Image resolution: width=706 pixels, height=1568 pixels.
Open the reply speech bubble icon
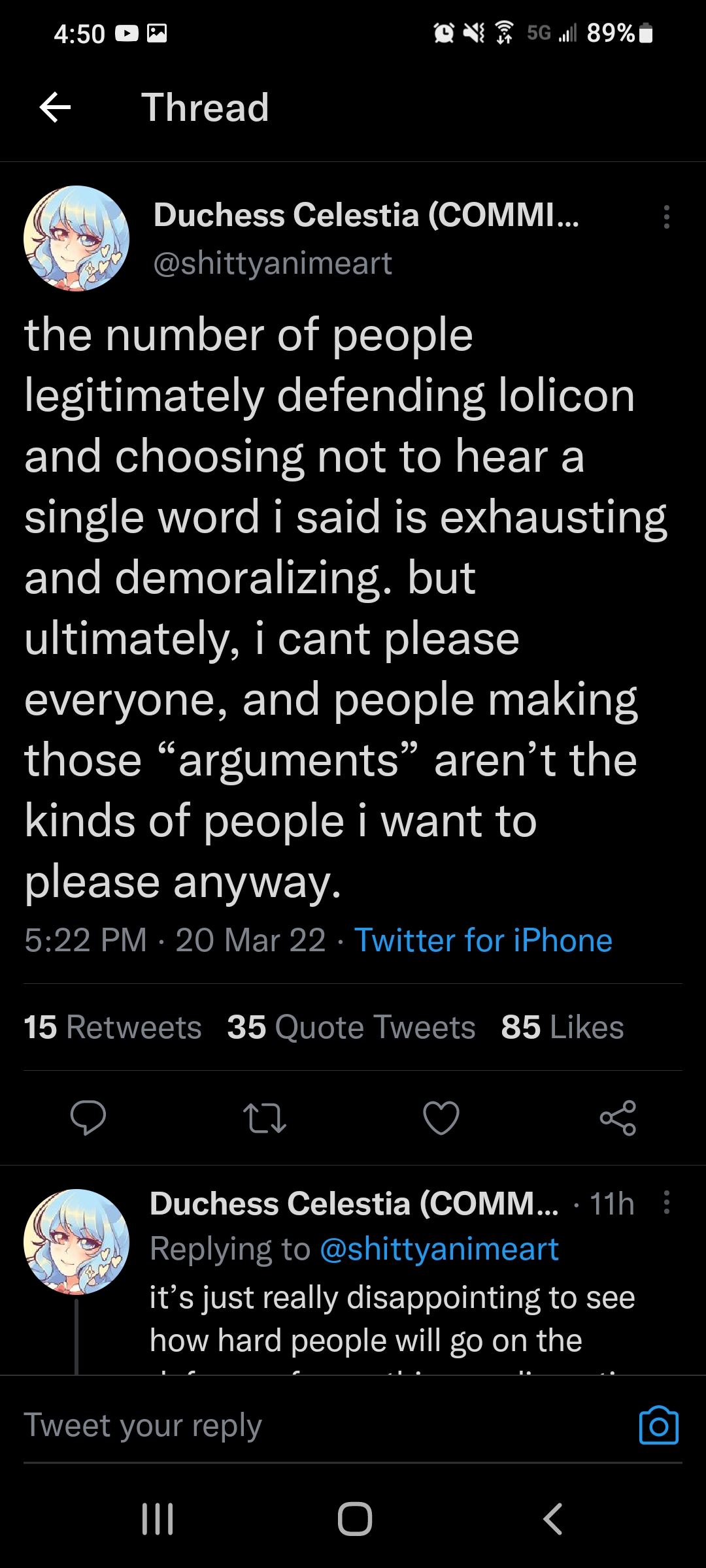(88, 1118)
